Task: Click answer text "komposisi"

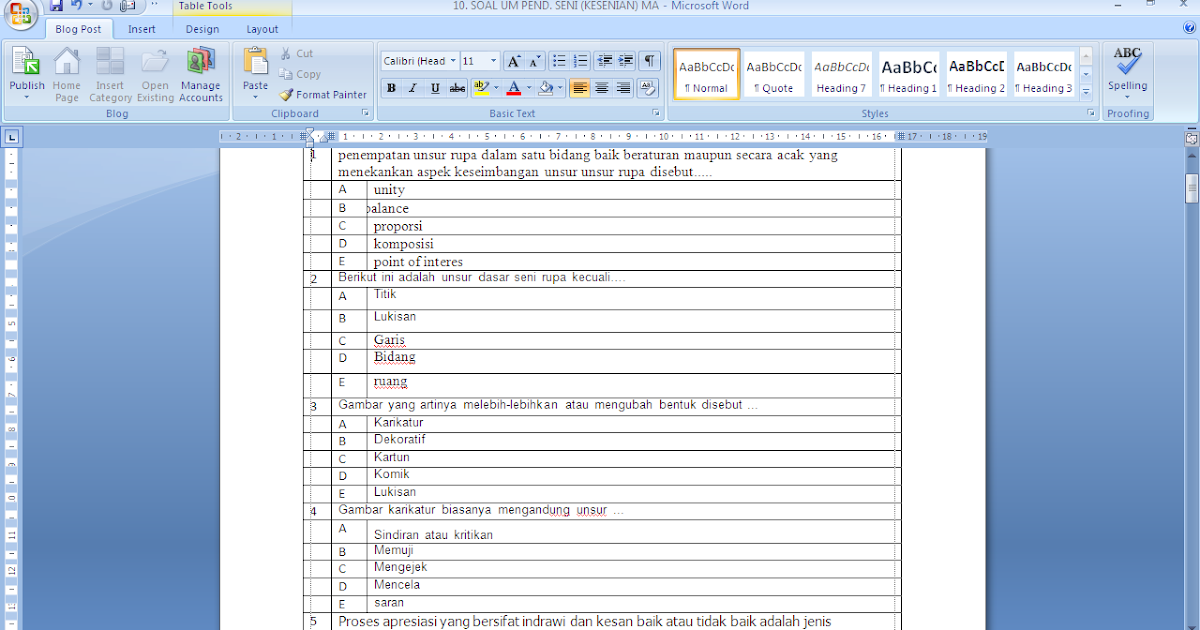Action: pyautogui.click(x=403, y=244)
